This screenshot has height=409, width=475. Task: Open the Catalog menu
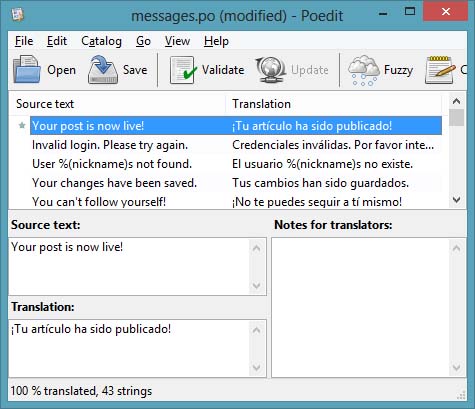click(101, 41)
